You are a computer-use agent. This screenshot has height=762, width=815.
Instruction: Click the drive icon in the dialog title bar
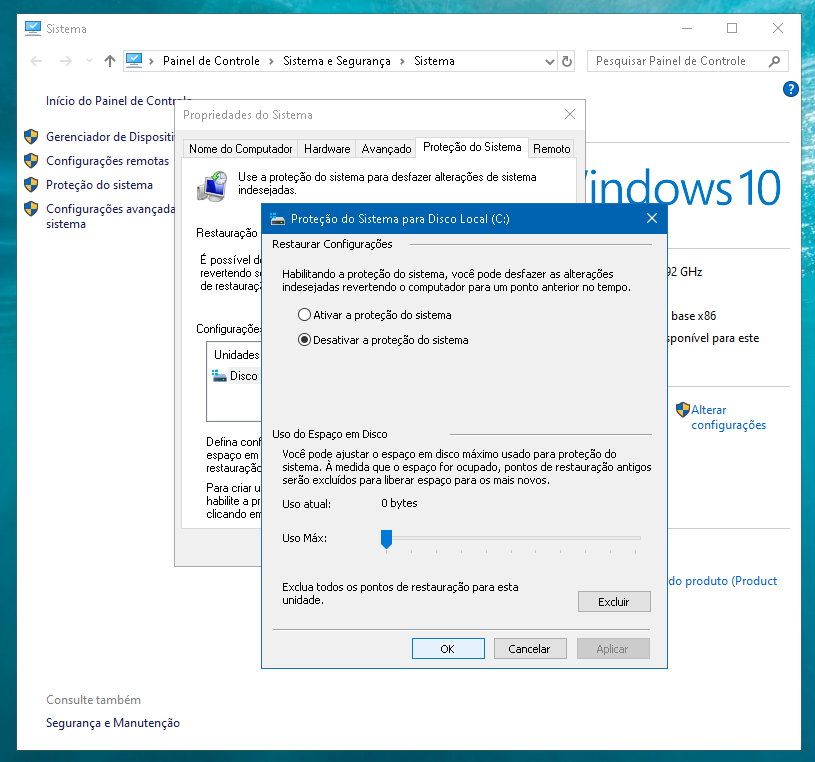tap(278, 219)
